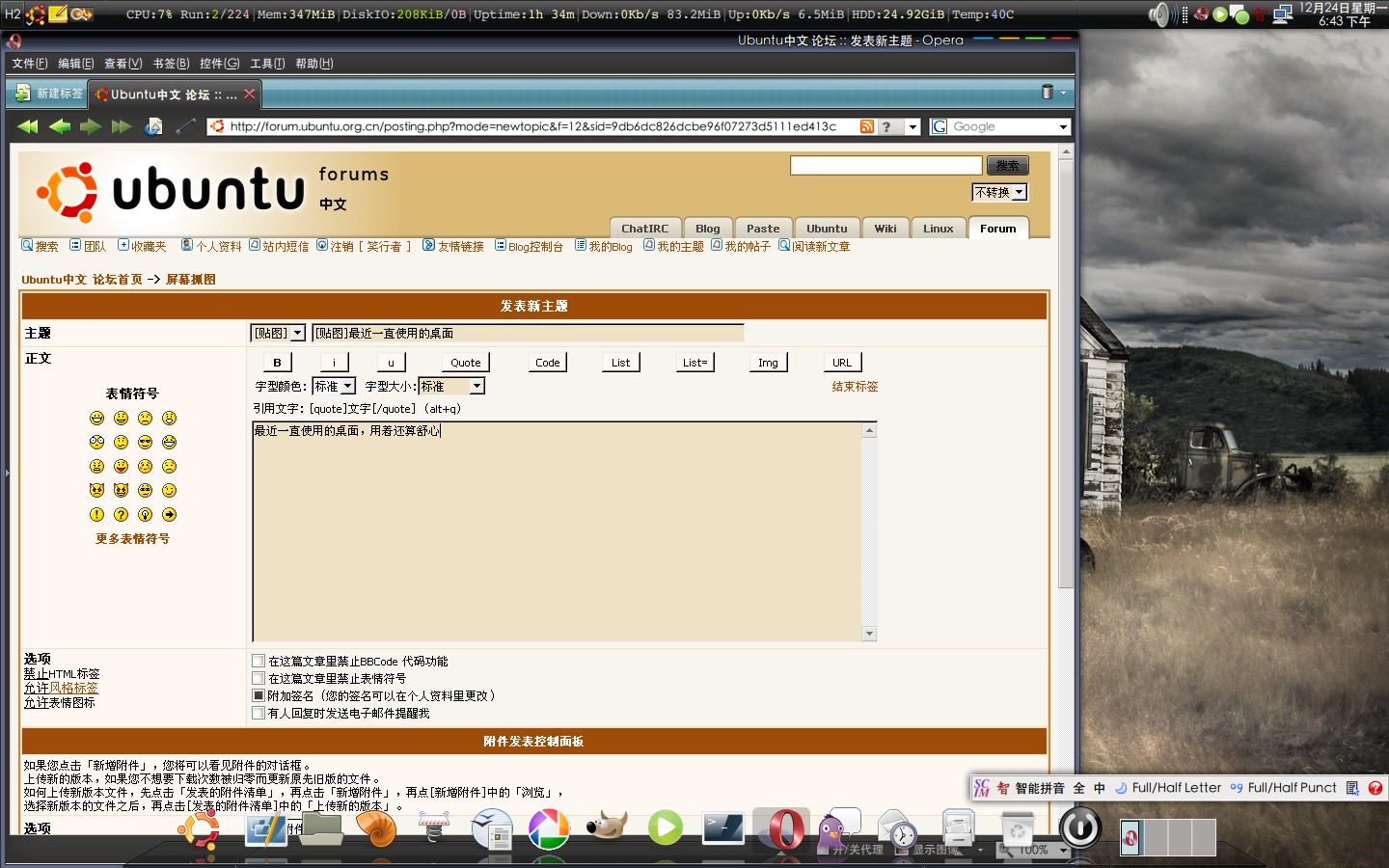
Task: Open the green media player dock icon
Action: [665, 827]
